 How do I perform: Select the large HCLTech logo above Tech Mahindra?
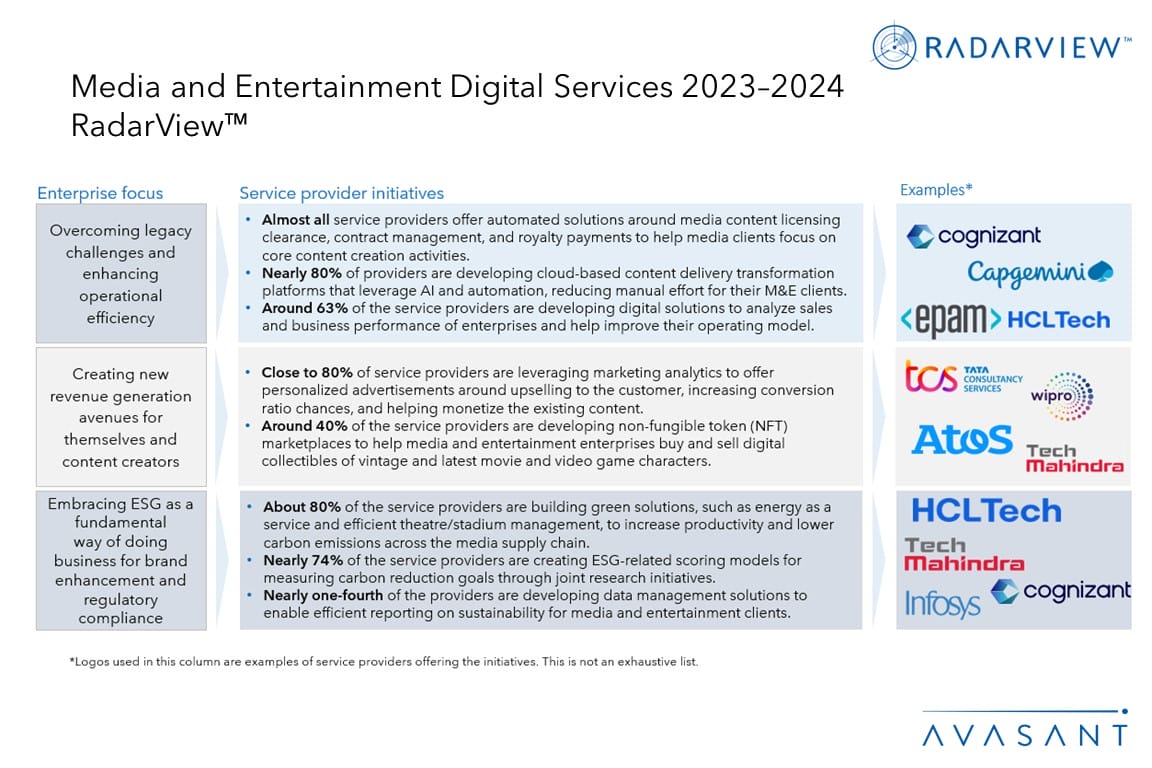point(986,511)
